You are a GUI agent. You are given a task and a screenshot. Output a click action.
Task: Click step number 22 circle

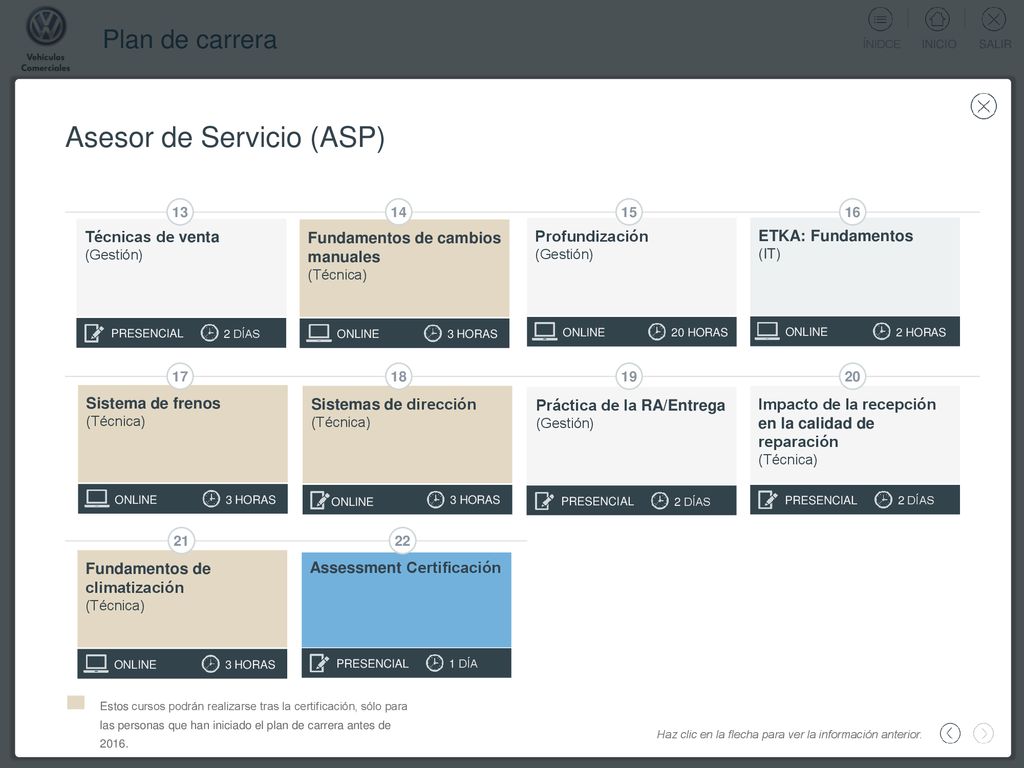(402, 541)
